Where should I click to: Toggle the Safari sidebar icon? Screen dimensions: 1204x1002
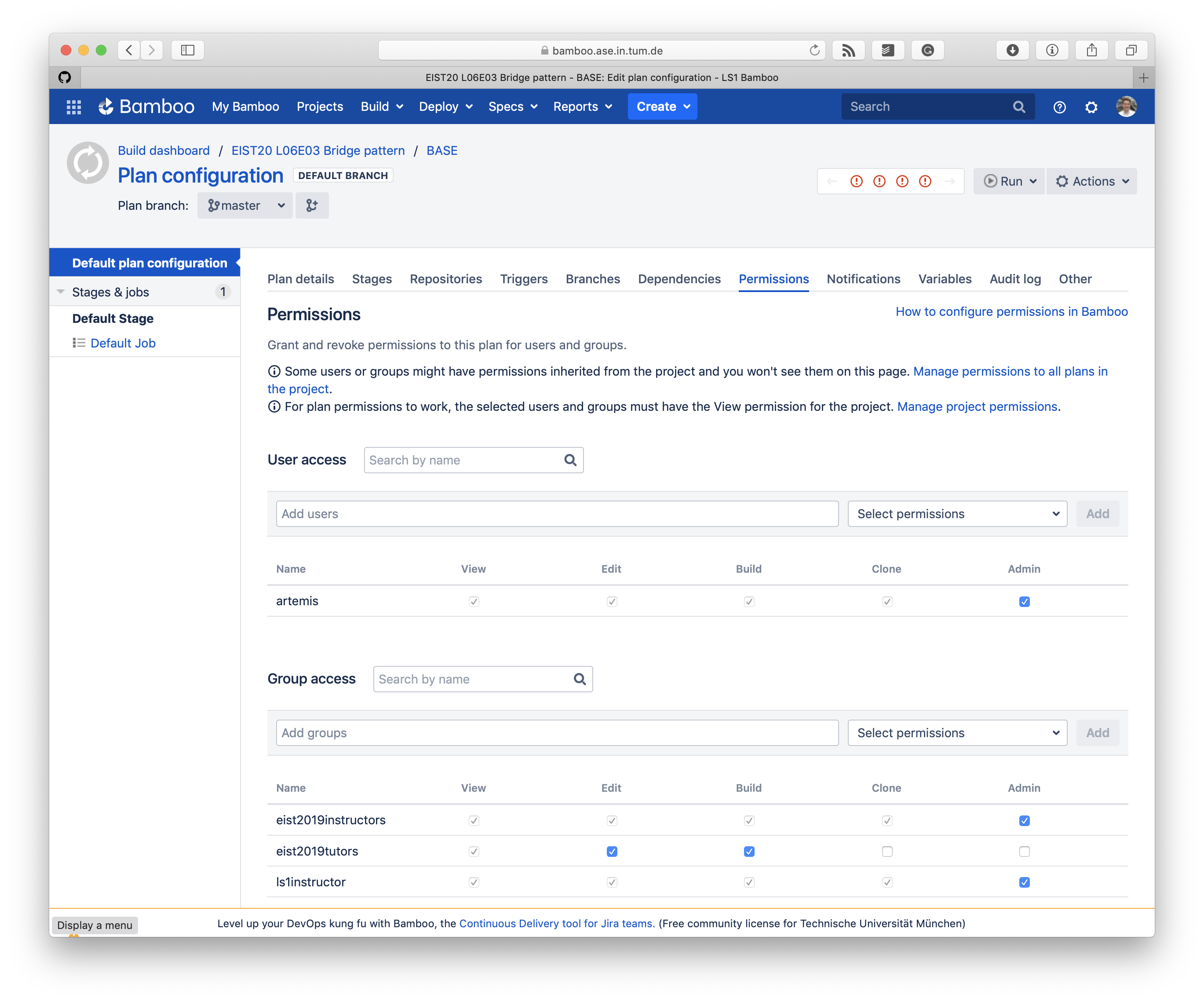coord(187,51)
